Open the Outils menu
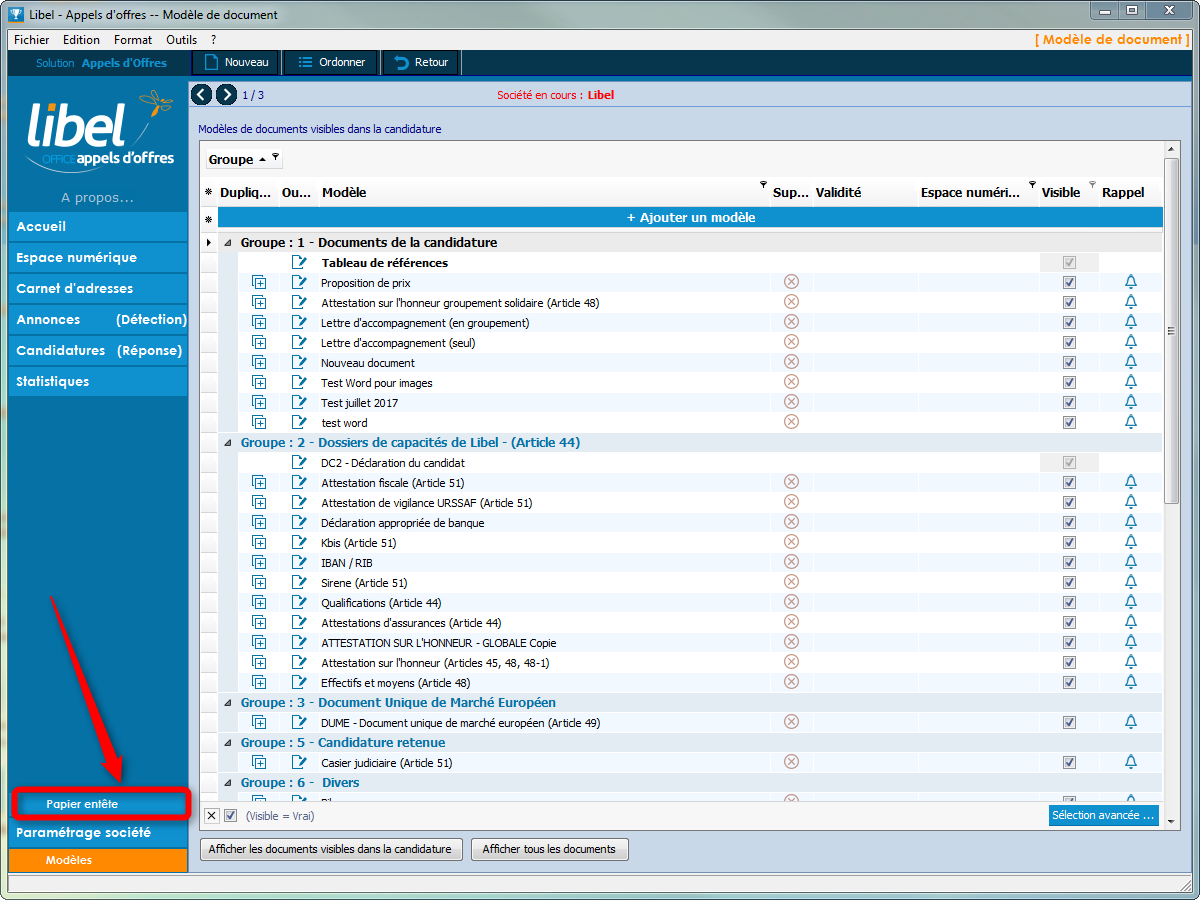 182,40
